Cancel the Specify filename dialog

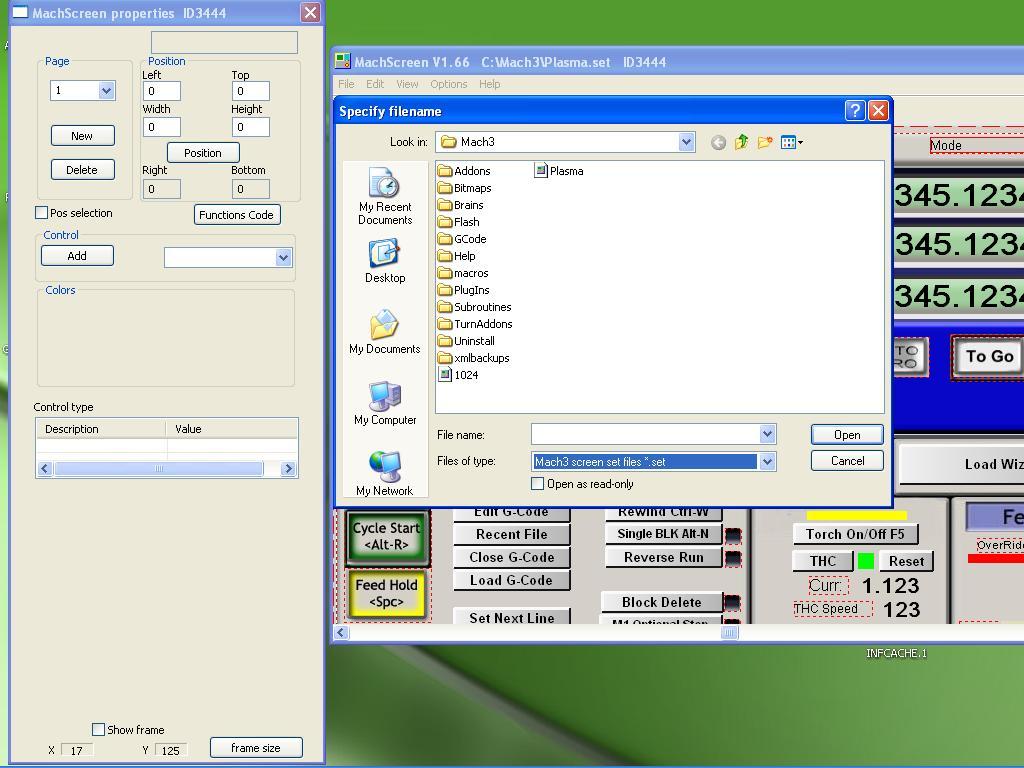(x=847, y=460)
